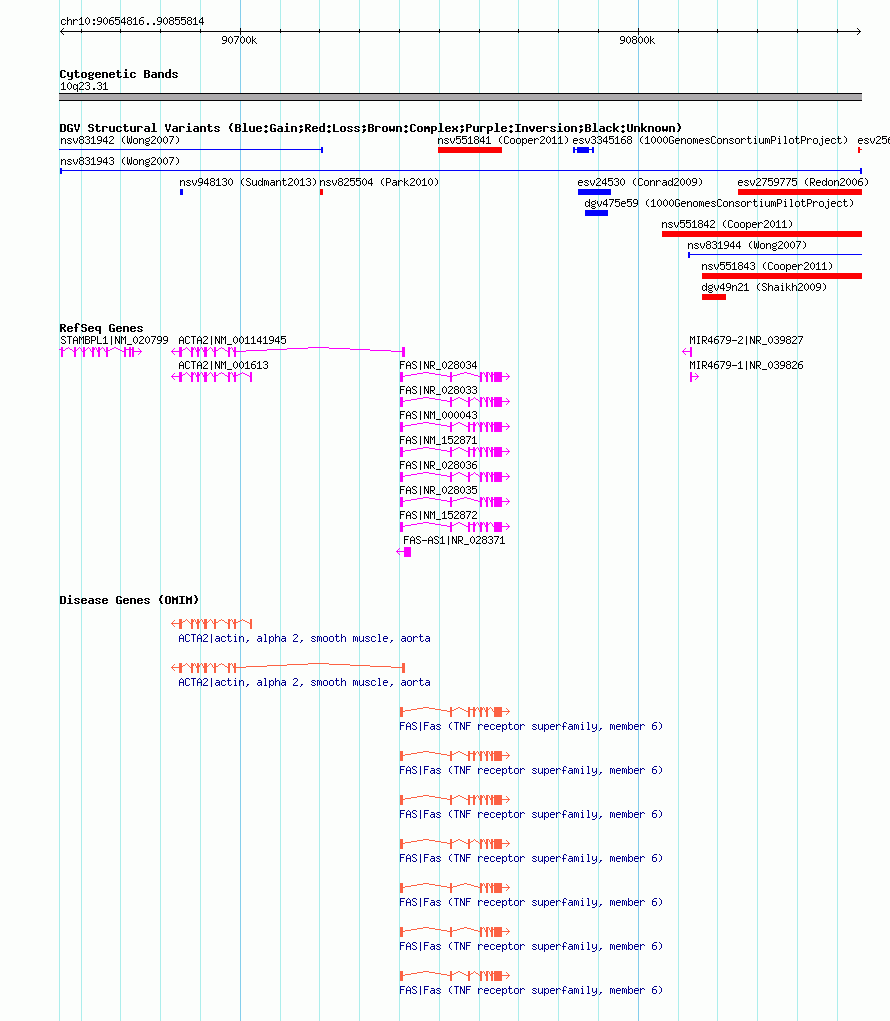Select the FAS|NM_152871 transcript label
The image size is (890, 1021).
[438, 440]
